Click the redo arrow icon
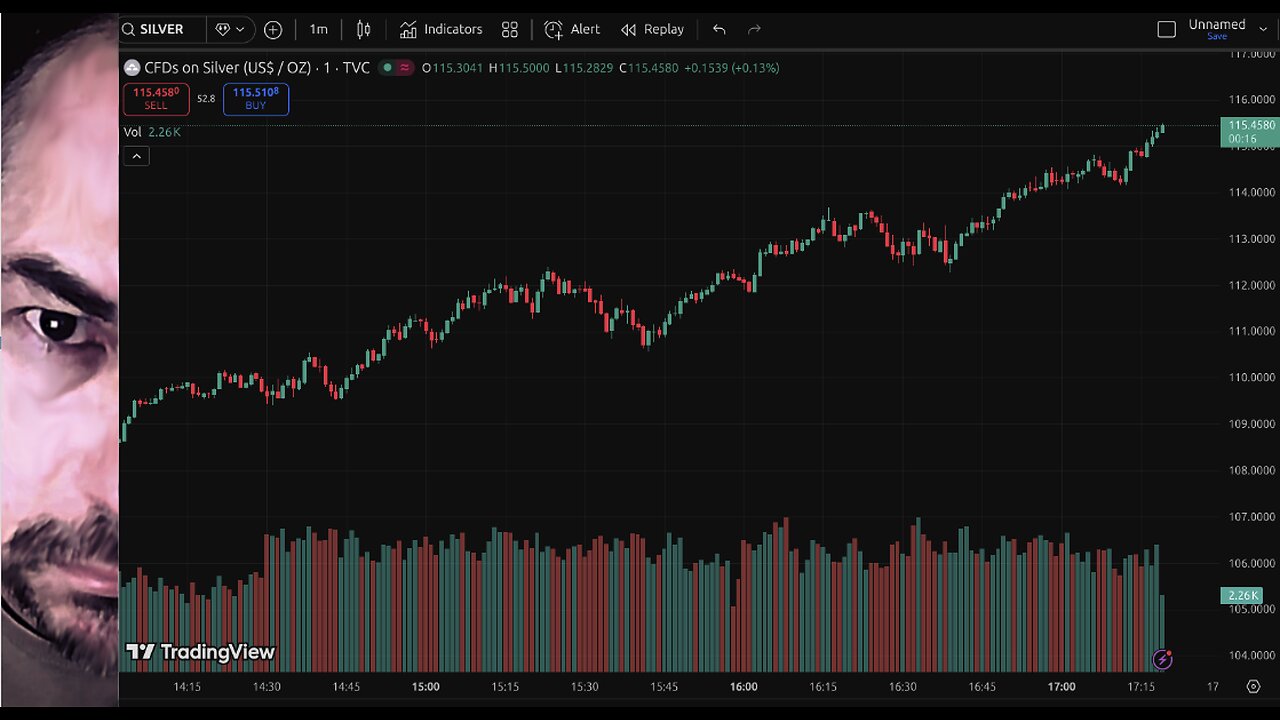This screenshot has width=1280, height=720. [x=755, y=30]
